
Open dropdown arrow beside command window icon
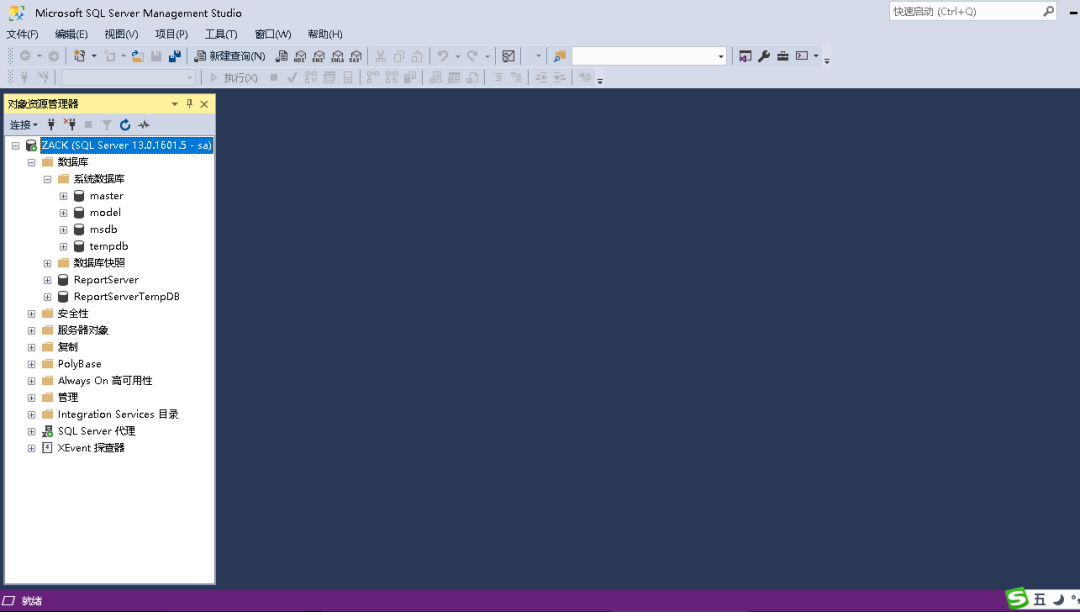(816, 56)
